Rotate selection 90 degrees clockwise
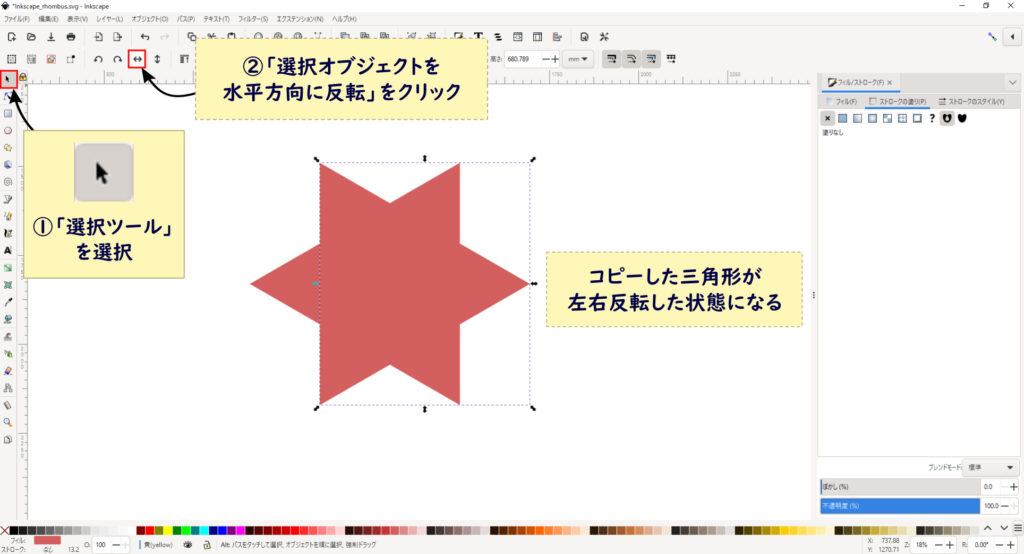The width and height of the screenshot is (1024, 554). [x=118, y=59]
